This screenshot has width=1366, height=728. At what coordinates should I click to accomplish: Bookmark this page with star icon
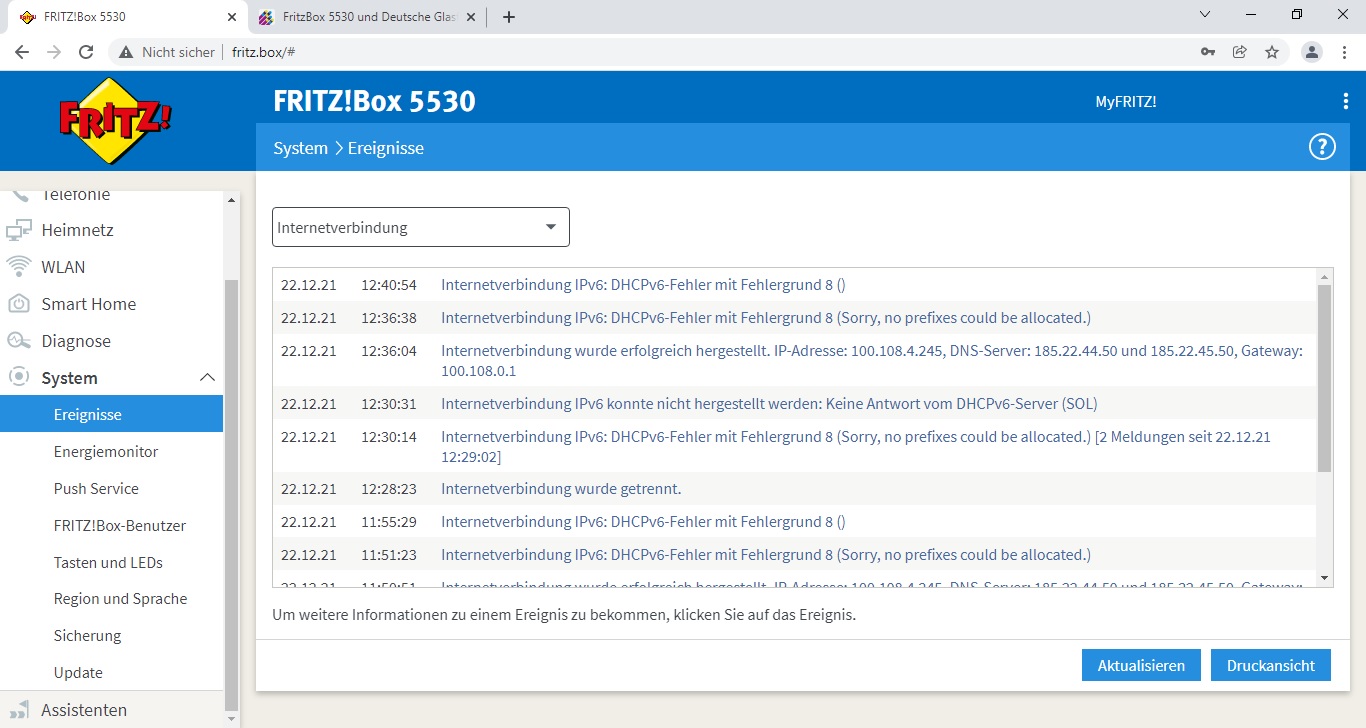coord(1272,52)
